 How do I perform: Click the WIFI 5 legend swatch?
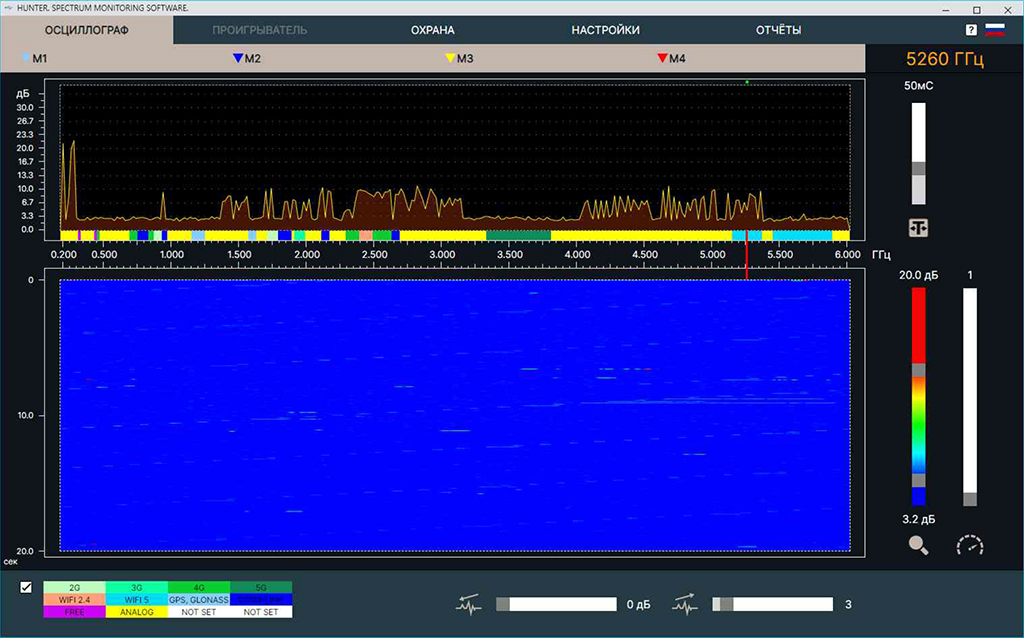[136, 599]
